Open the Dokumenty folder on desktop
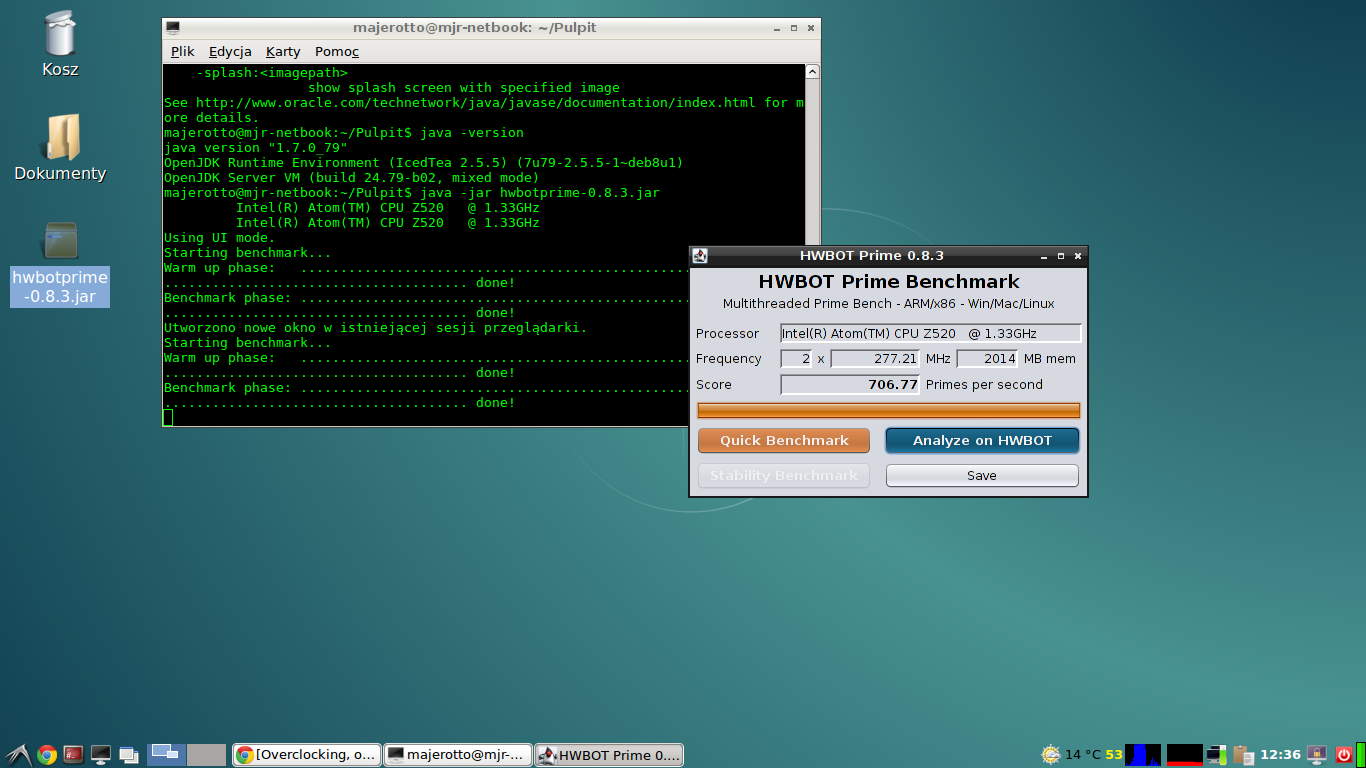The height and width of the screenshot is (768, 1366). tap(61, 137)
